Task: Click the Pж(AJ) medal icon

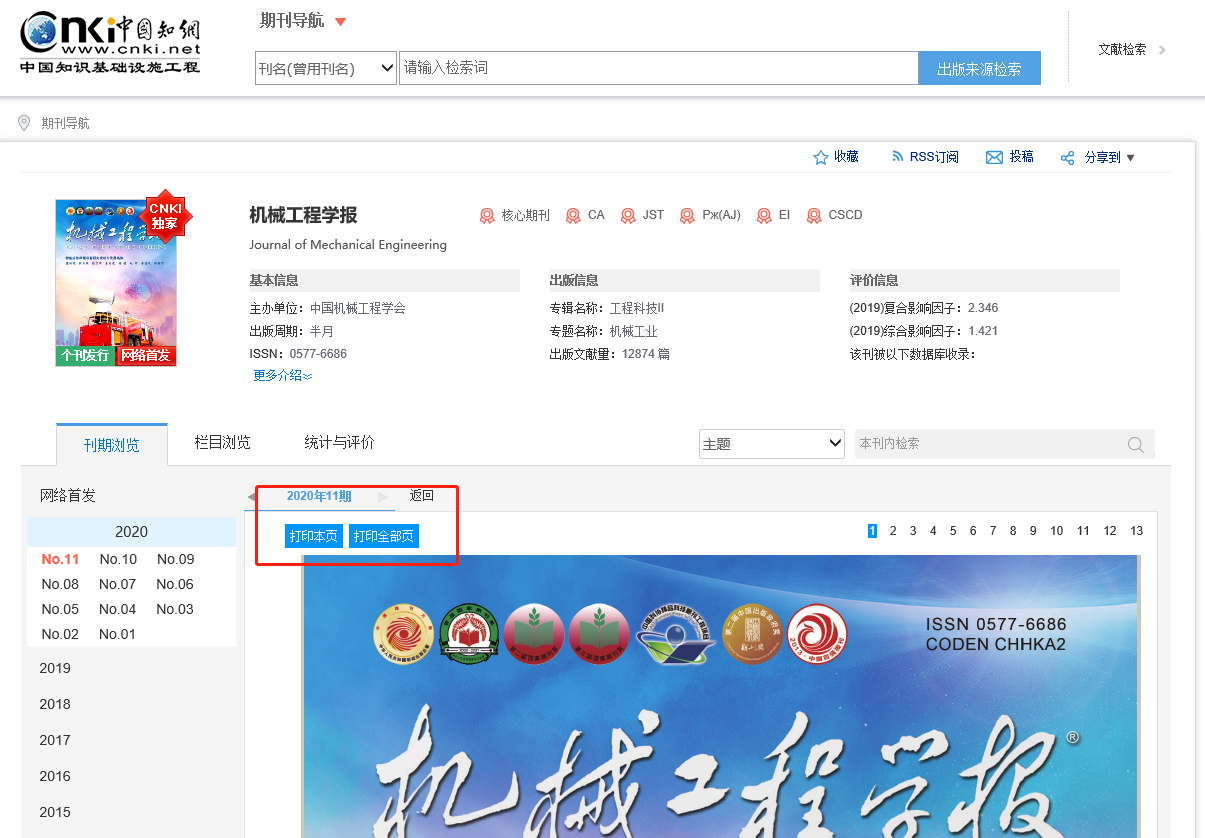Action: (x=687, y=215)
